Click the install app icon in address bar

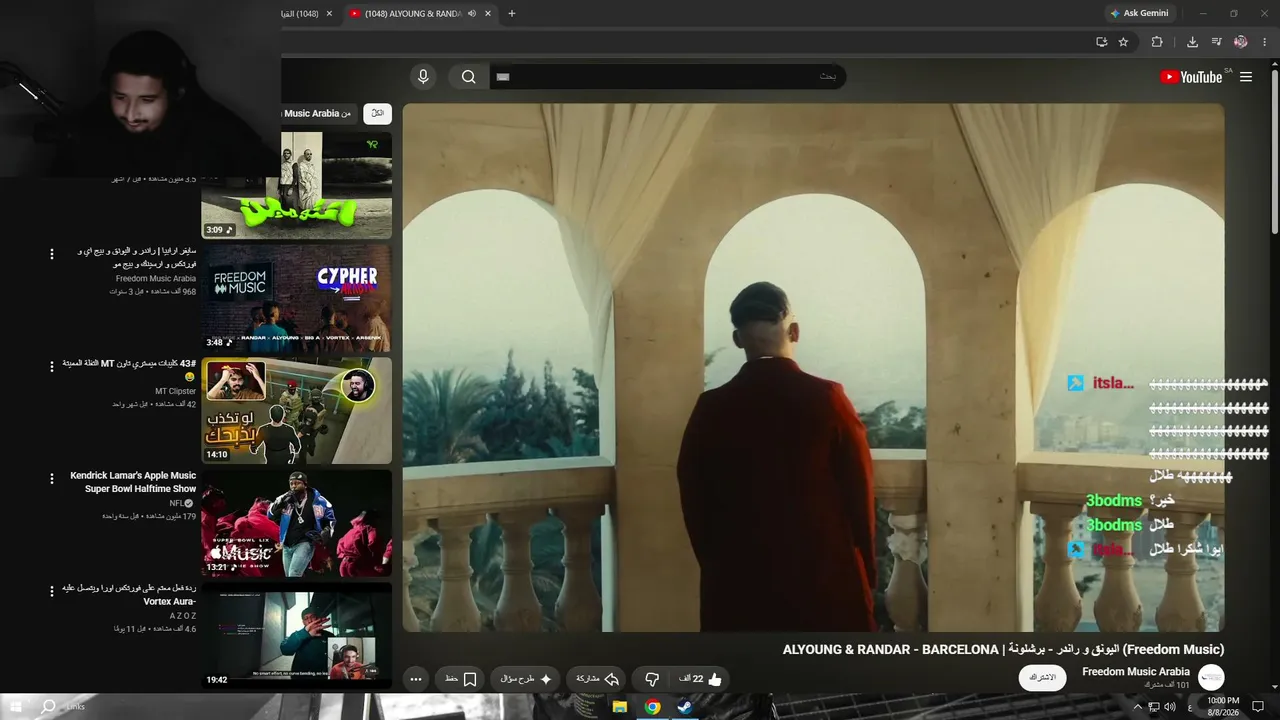(x=1101, y=42)
